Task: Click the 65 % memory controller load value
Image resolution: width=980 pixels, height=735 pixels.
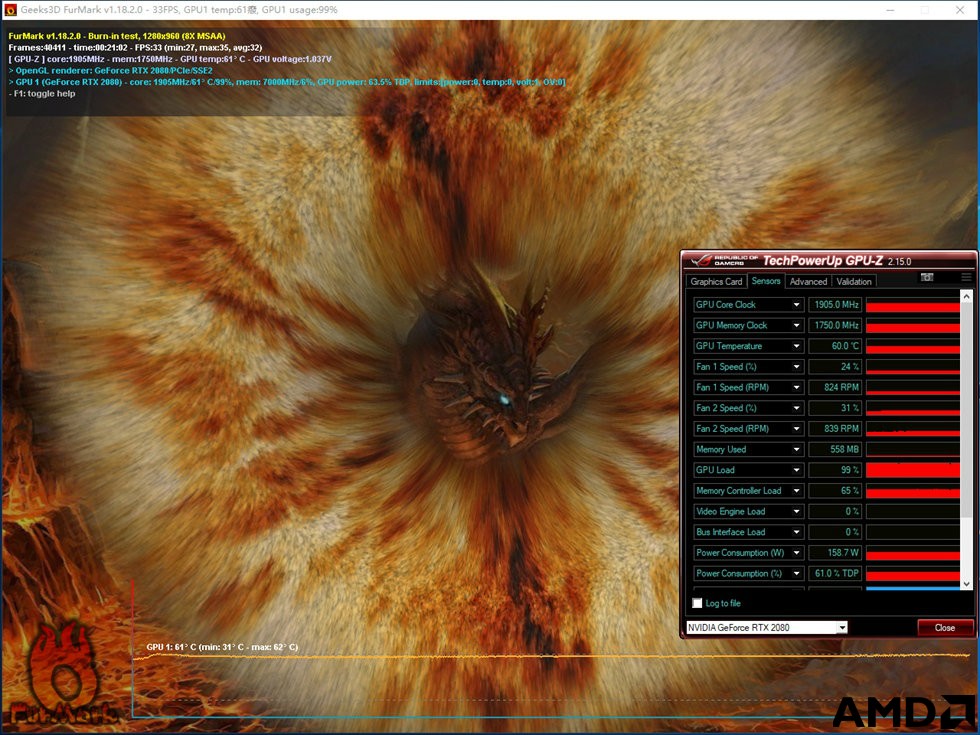Action: pos(836,491)
